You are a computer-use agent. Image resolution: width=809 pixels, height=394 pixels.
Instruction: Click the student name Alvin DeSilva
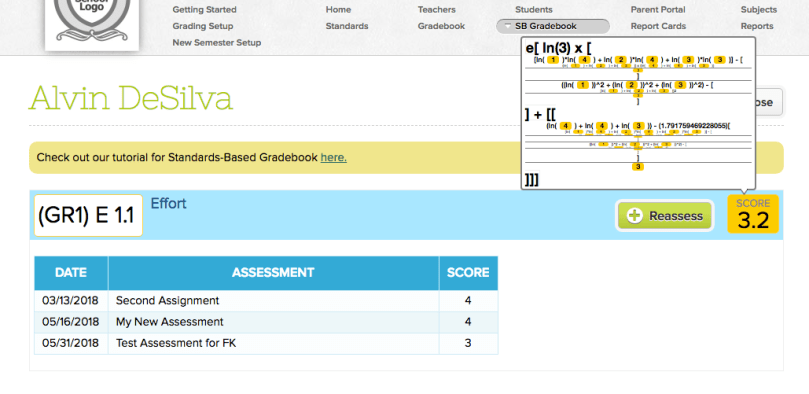[x=131, y=98]
